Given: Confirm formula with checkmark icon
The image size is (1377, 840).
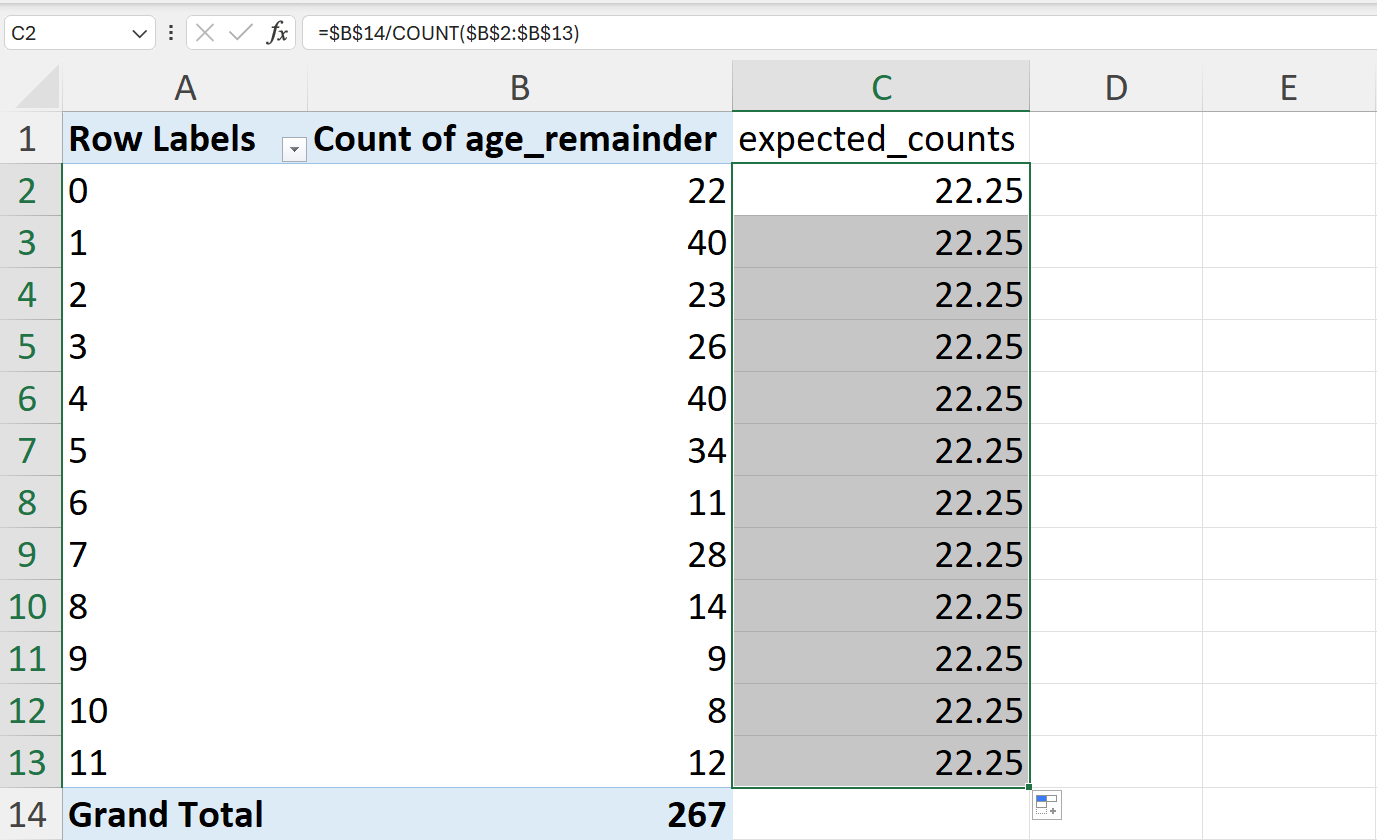Looking at the screenshot, I should coord(240,33).
